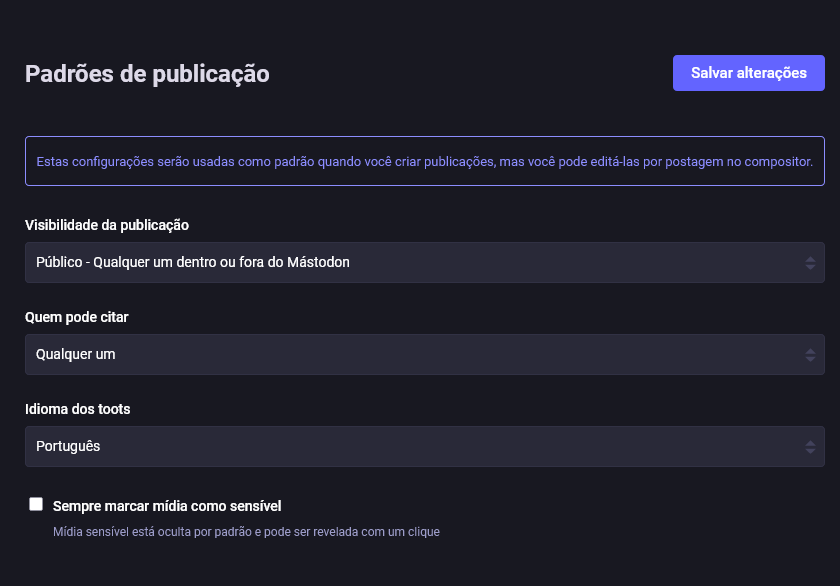Click the word 'compositor' in the notice
Image resolution: width=840 pixels, height=586 pixels.
pos(779,161)
